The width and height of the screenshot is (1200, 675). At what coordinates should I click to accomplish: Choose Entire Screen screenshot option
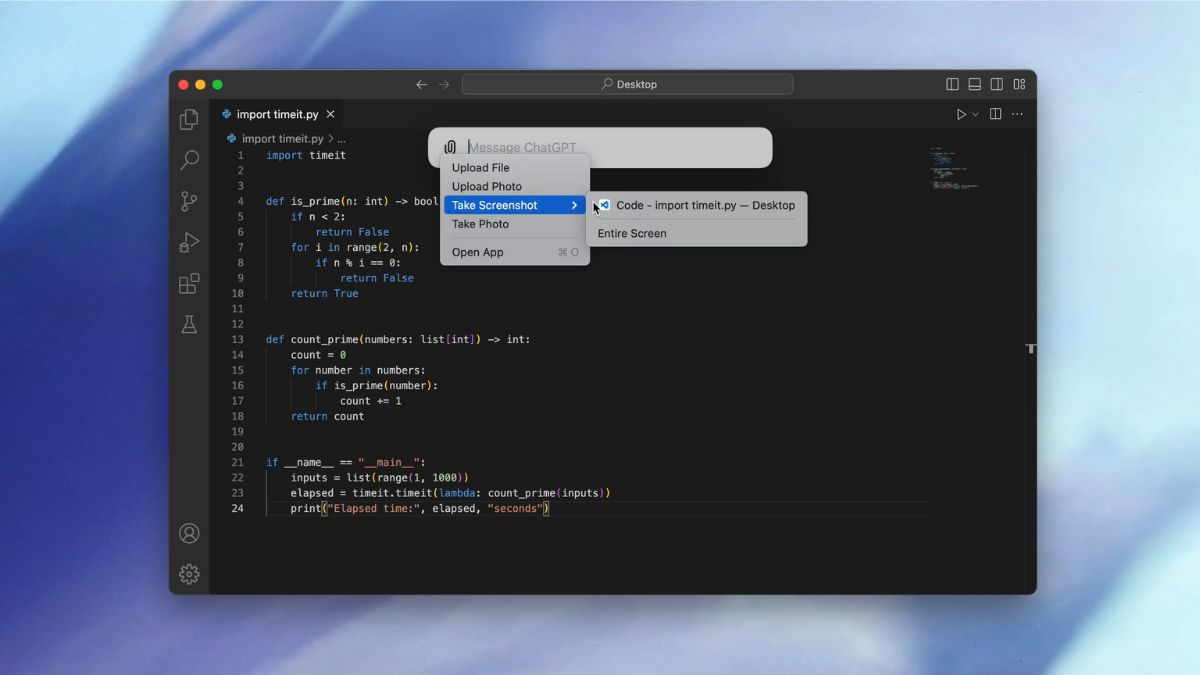click(632, 233)
